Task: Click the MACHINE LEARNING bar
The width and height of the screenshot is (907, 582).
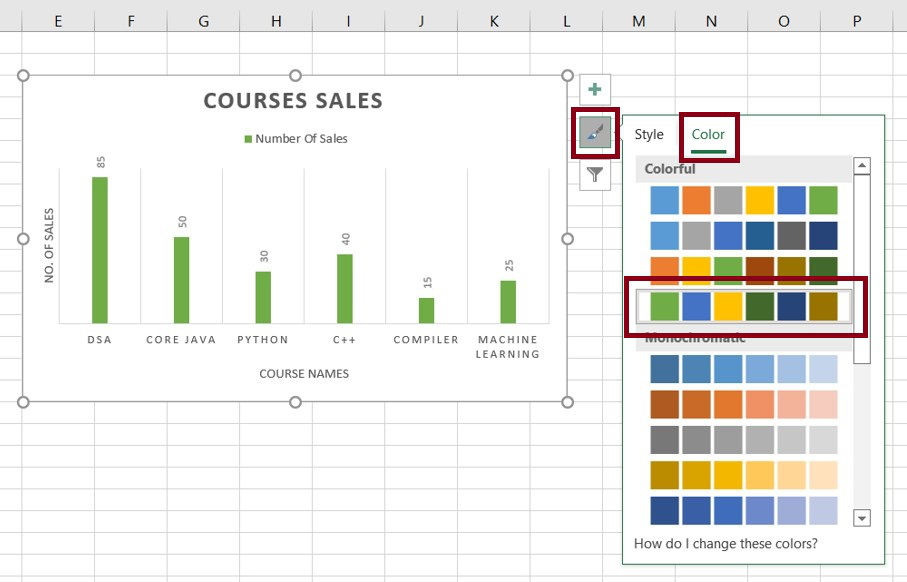Action: [508, 302]
